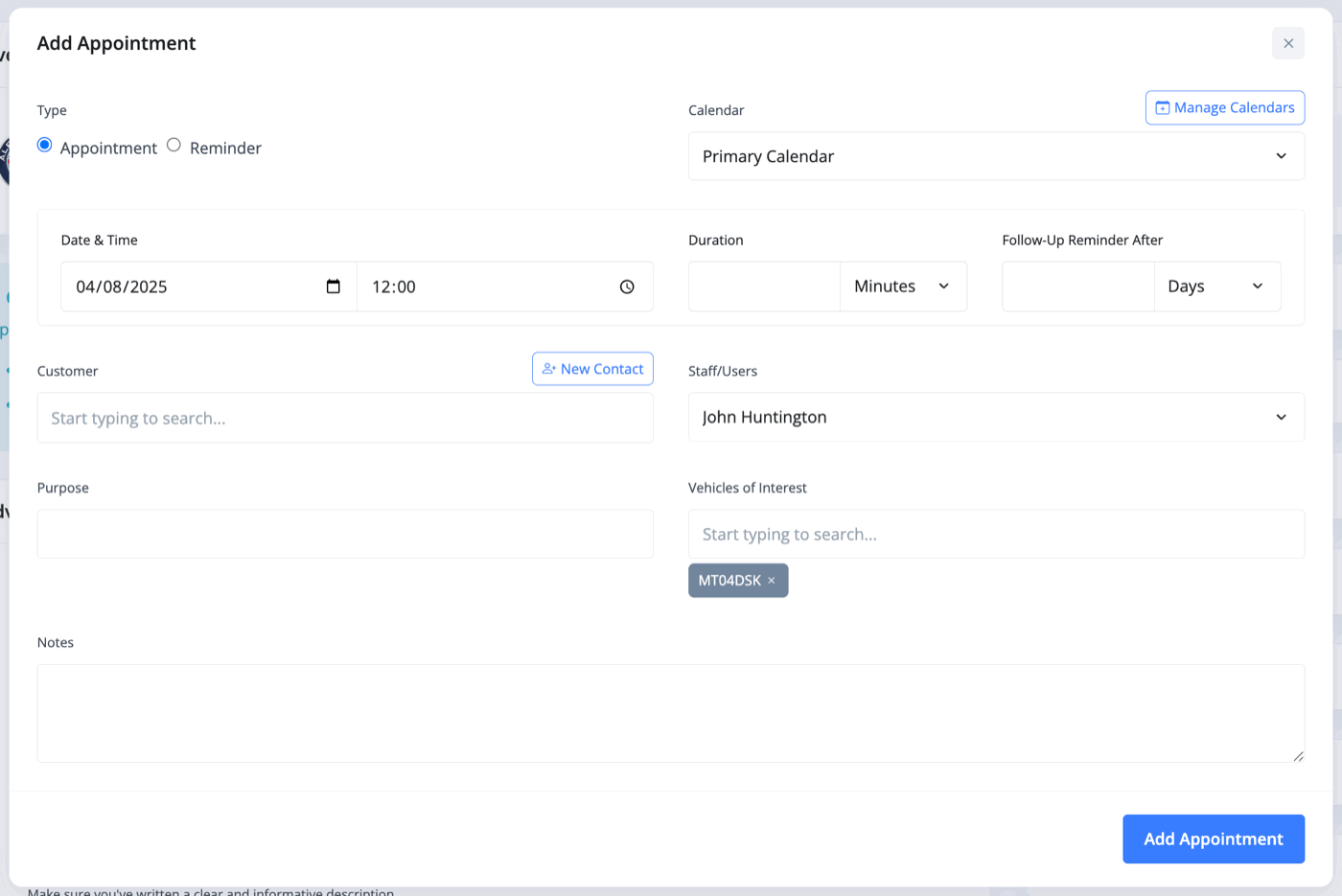Image resolution: width=1342 pixels, height=896 pixels.
Task: Click the Vehicles of Interest label
Action: 748,488
